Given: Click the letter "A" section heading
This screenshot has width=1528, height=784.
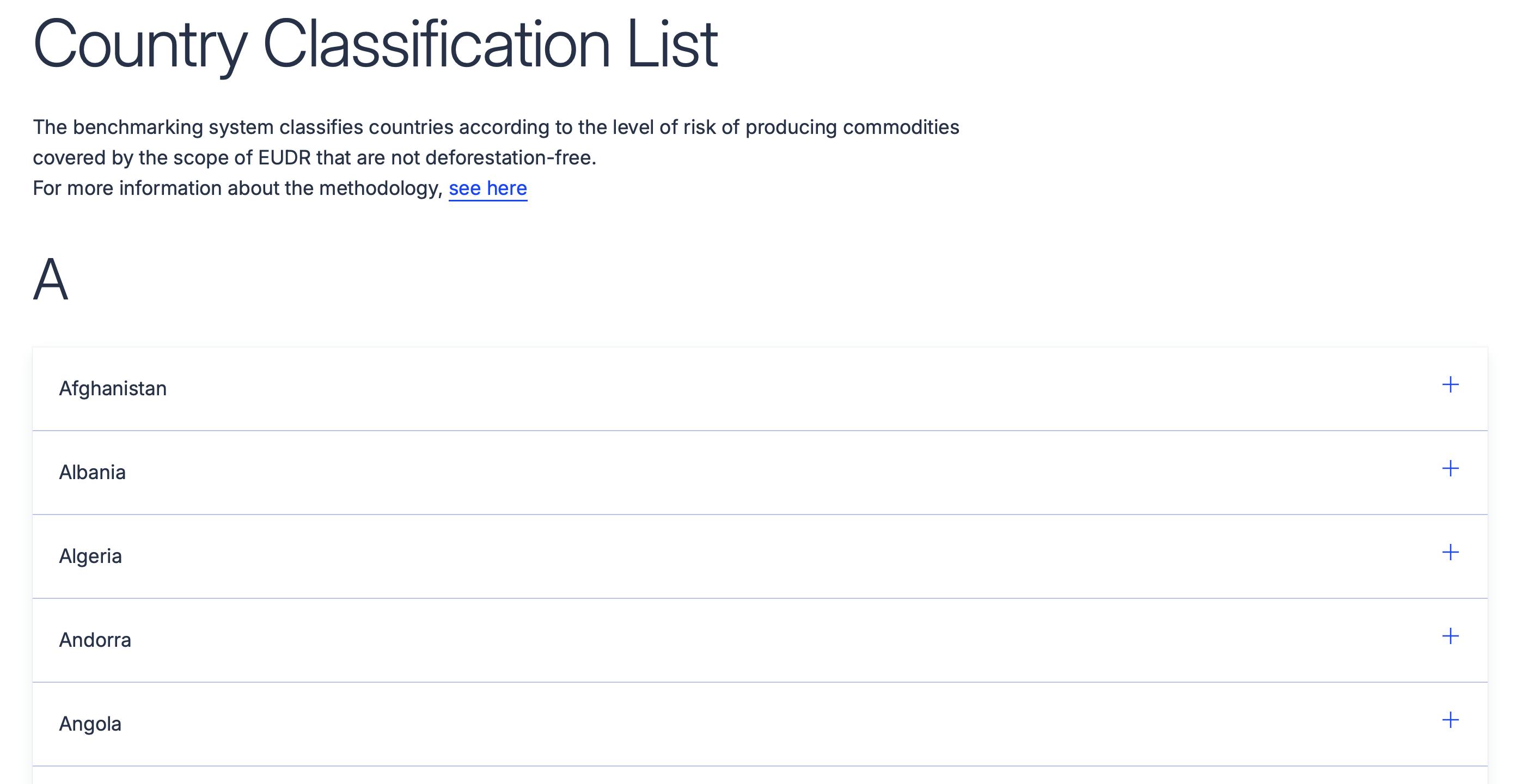Looking at the screenshot, I should pos(51,280).
